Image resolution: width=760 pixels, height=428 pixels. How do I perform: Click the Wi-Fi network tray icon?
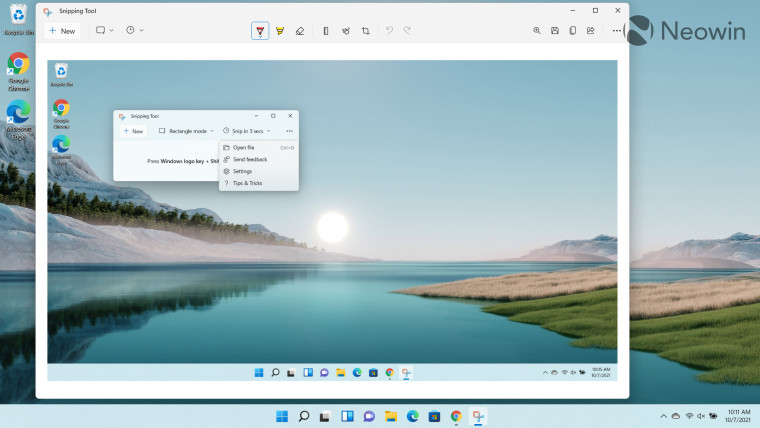click(689, 416)
